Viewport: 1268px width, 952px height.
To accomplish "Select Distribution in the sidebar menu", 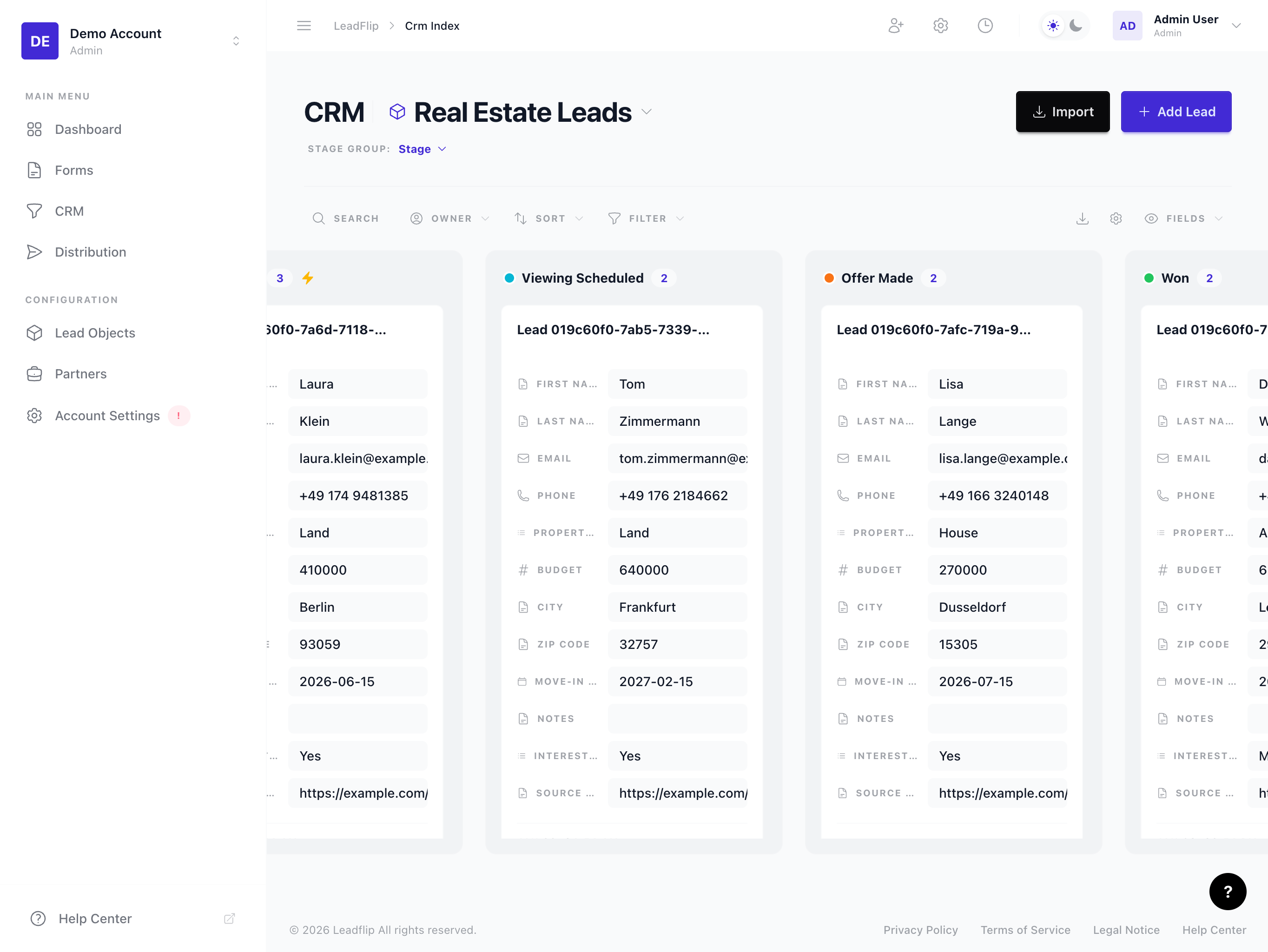I will tap(91, 251).
